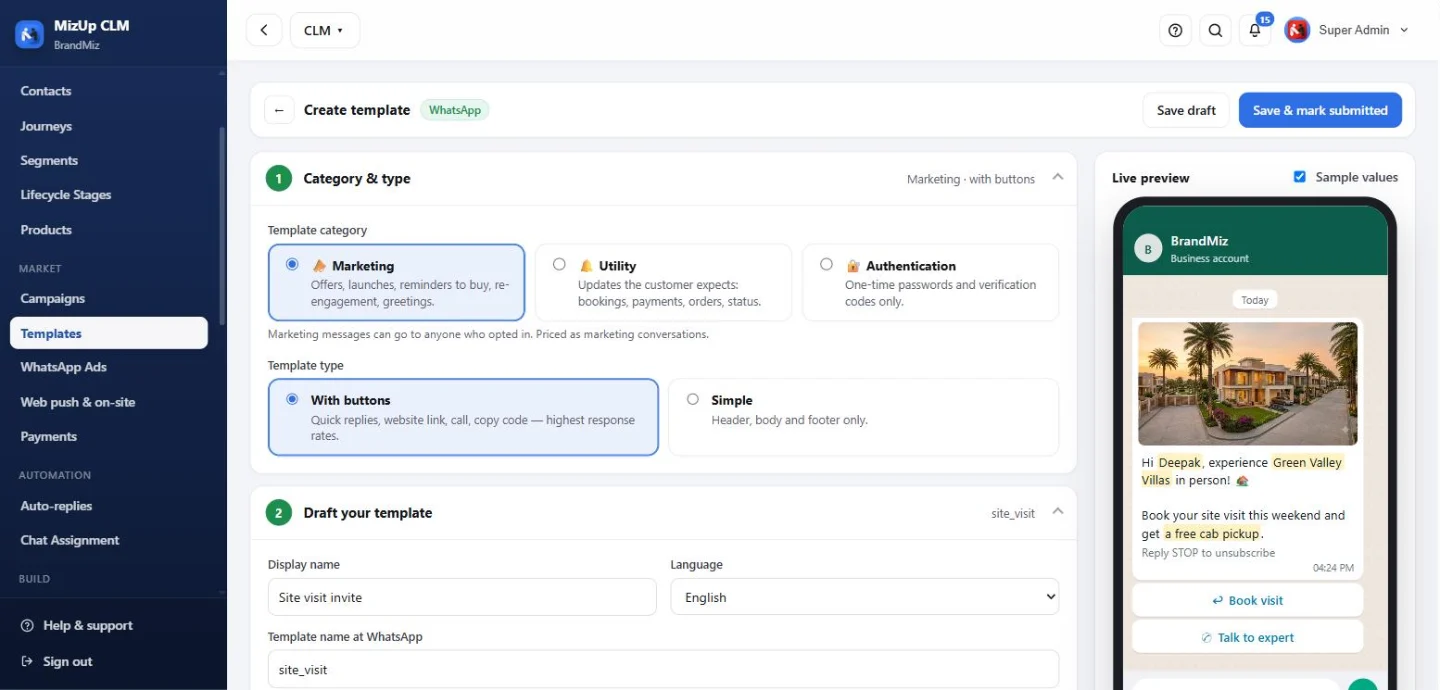Collapse the Category & type section

[x=1057, y=177]
